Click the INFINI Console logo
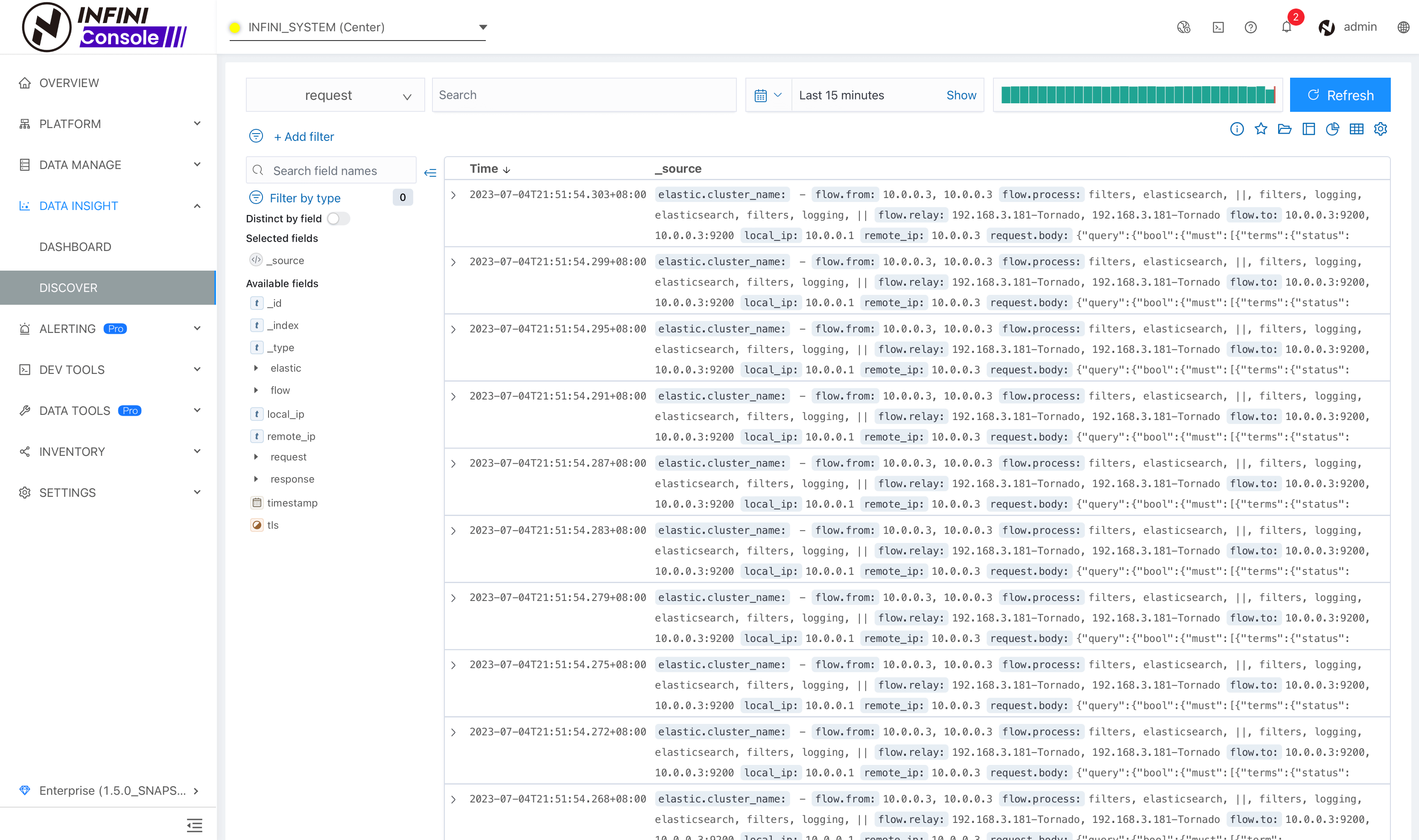This screenshot has width=1419, height=840. [105, 27]
